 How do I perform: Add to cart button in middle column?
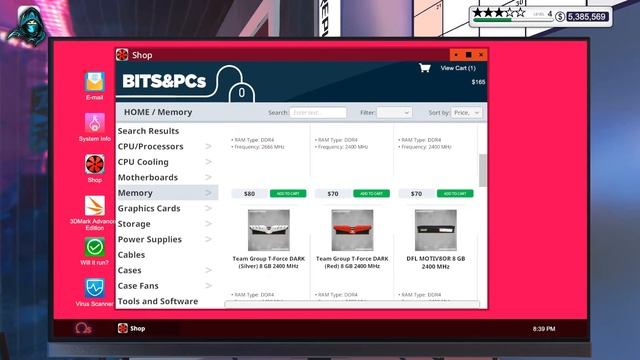(371, 193)
